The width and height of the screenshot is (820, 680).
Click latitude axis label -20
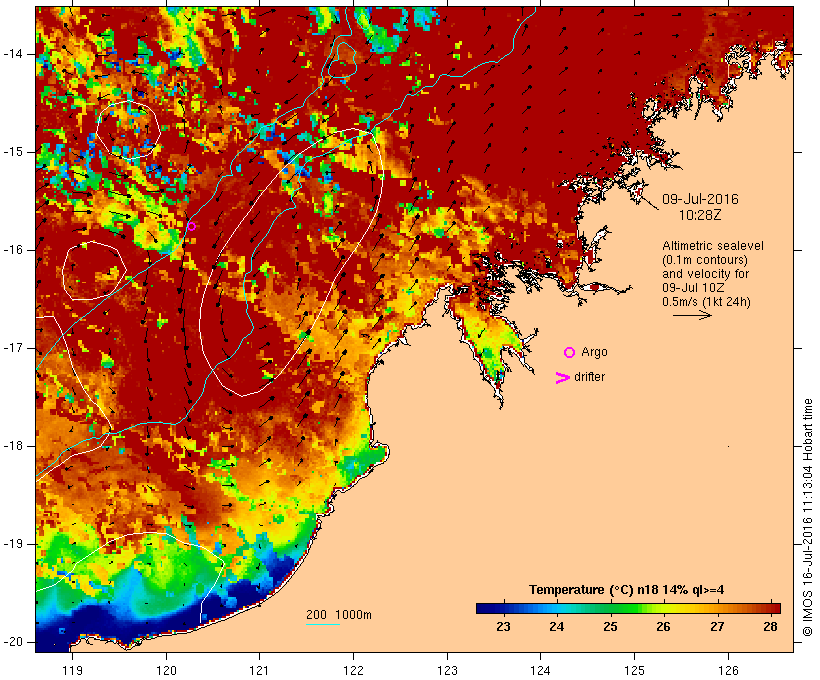13,642
